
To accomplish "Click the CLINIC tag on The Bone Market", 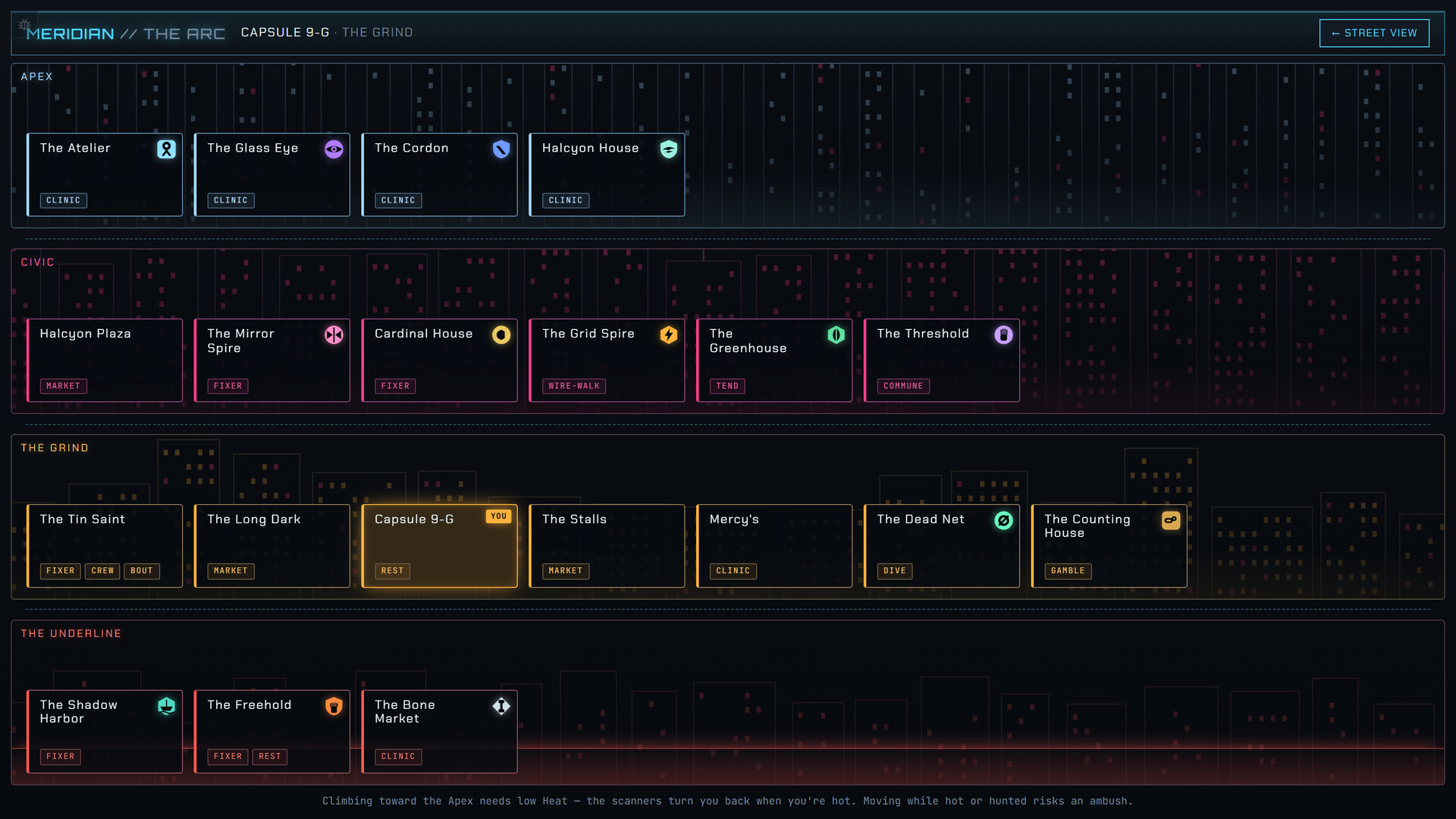I will 399,757.
